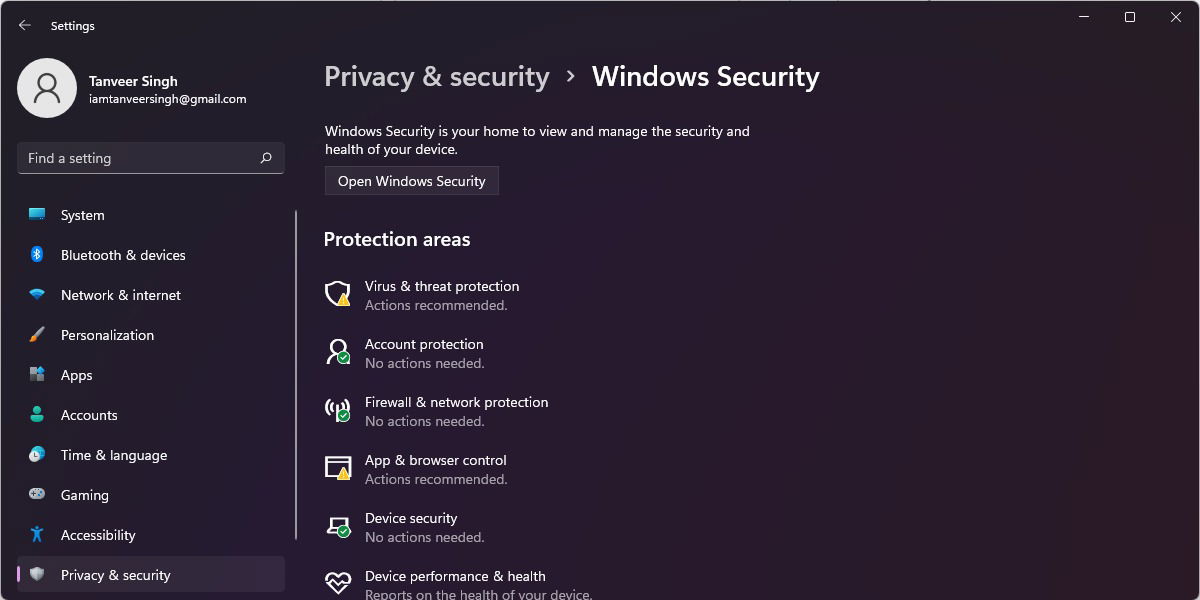Go back using the arrow button
Image resolution: width=1200 pixels, height=600 pixels.
pos(25,26)
